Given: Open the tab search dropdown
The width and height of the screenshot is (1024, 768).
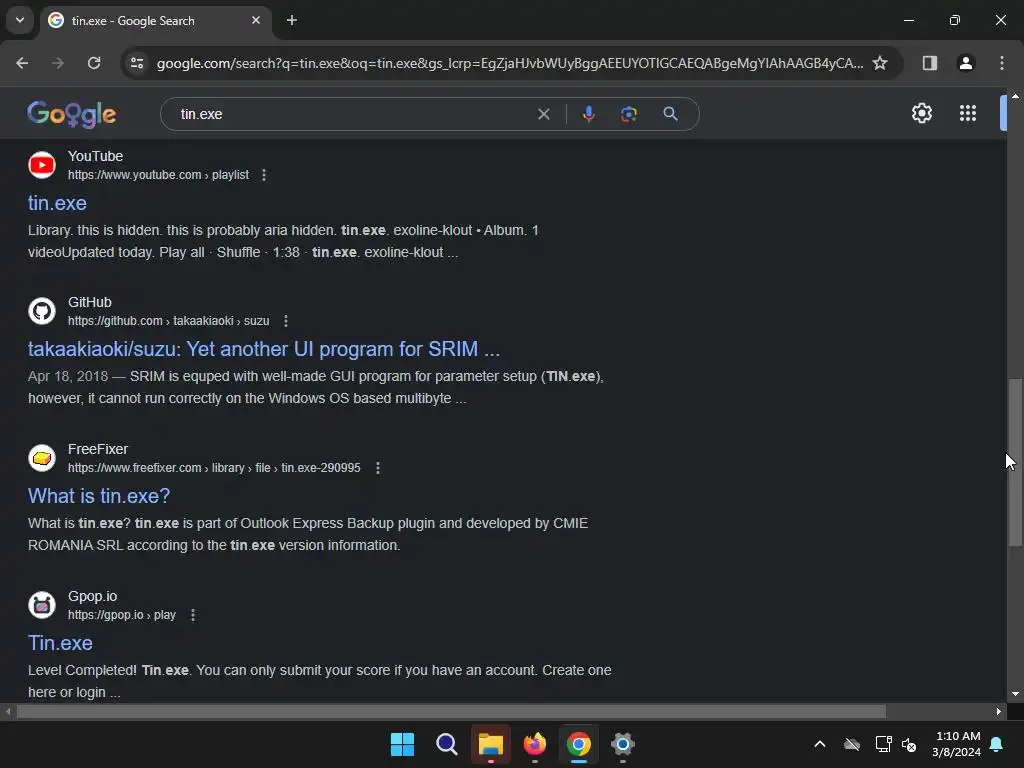Looking at the screenshot, I should point(20,20).
